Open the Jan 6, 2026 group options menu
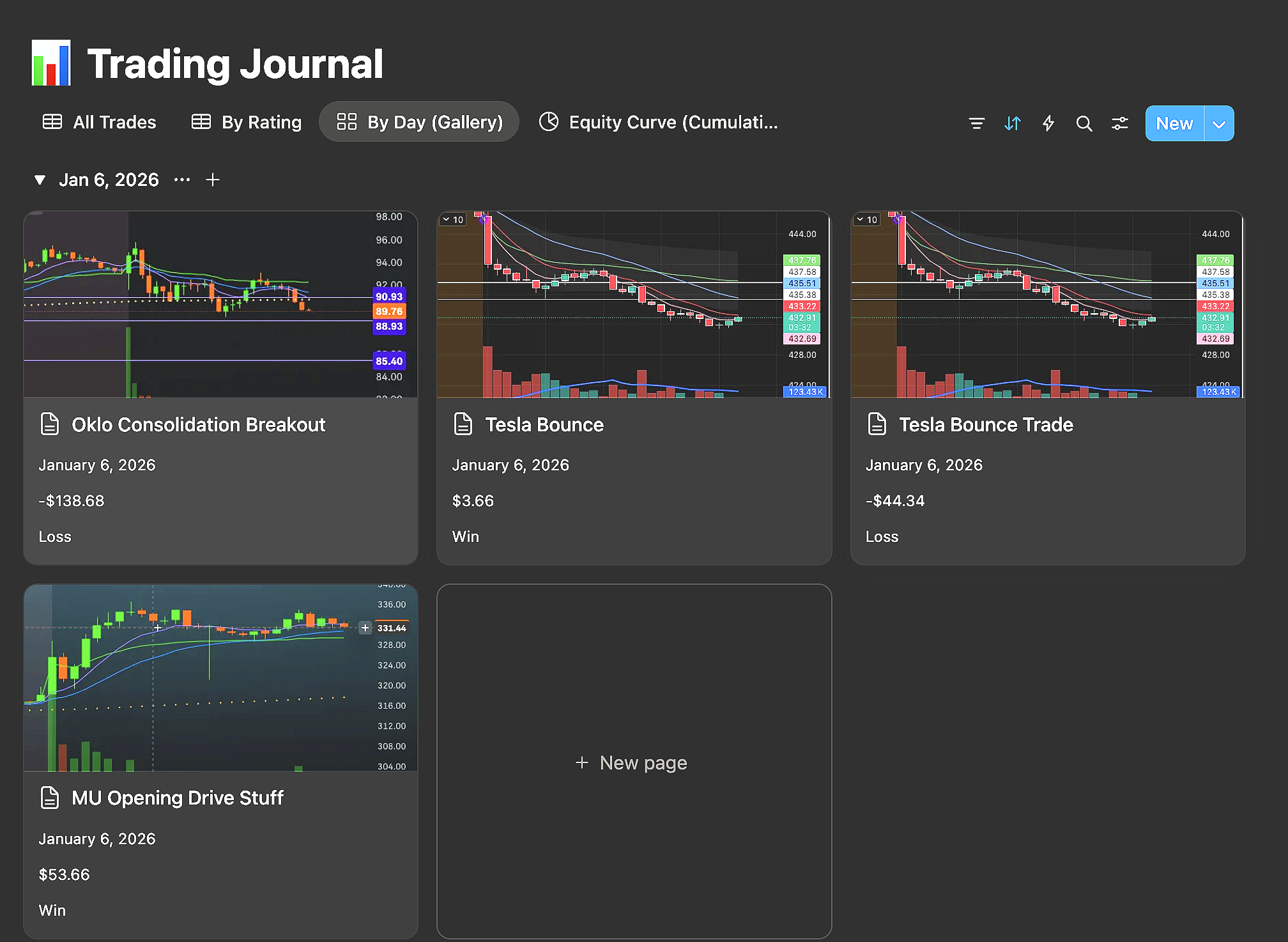Image resolution: width=1288 pixels, height=942 pixels. [182, 180]
